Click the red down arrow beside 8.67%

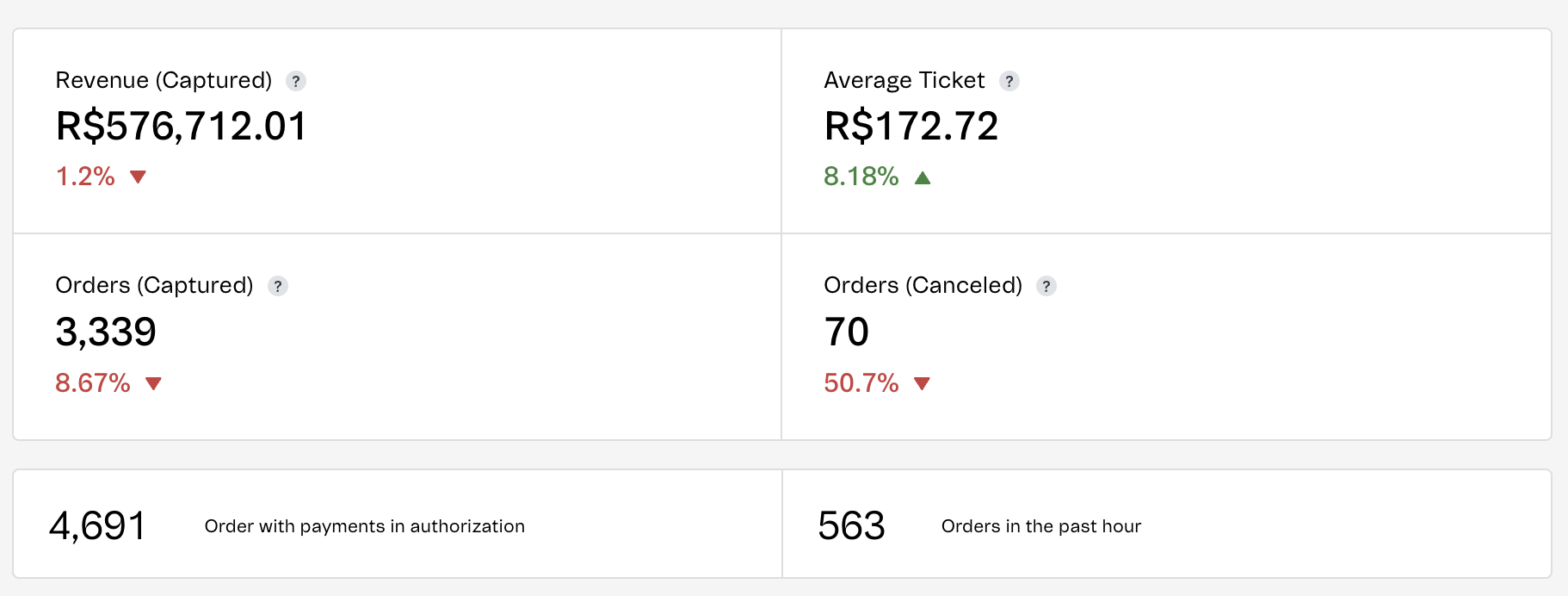tap(154, 383)
